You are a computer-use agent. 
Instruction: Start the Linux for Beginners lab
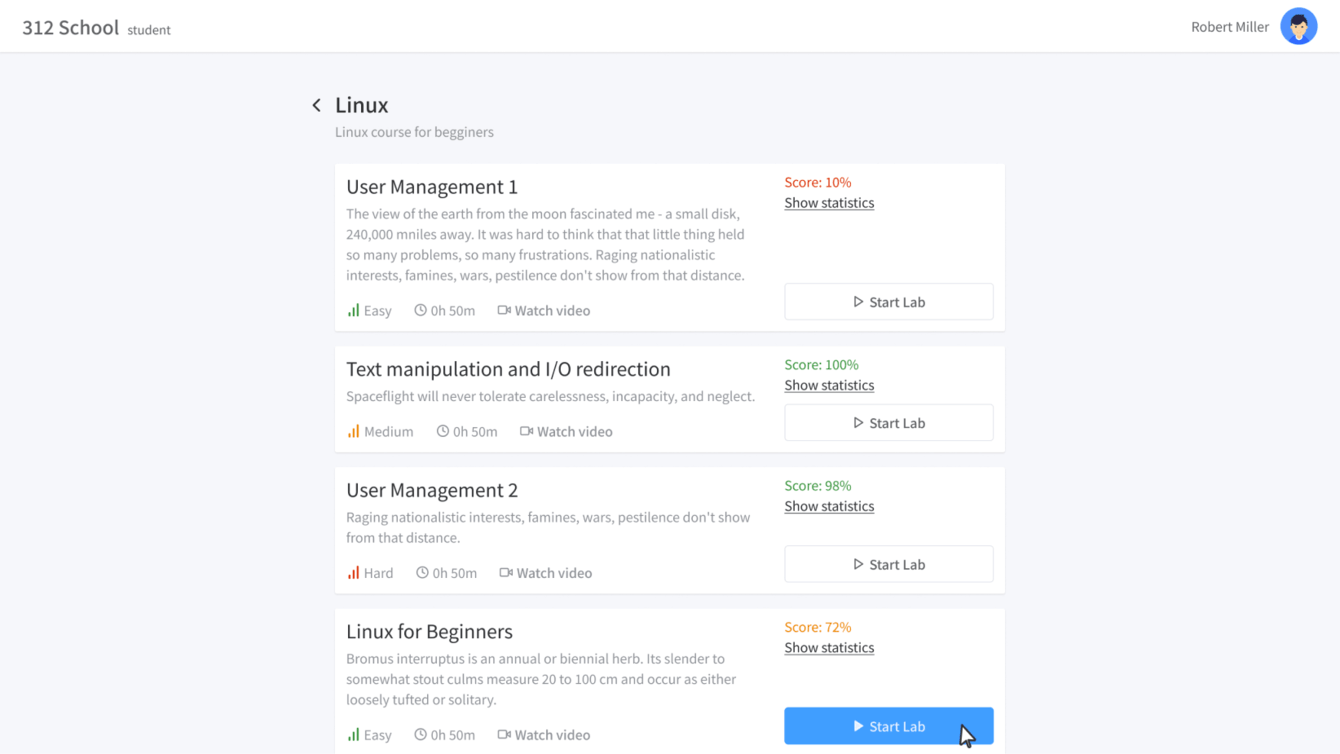pyautogui.click(x=889, y=726)
